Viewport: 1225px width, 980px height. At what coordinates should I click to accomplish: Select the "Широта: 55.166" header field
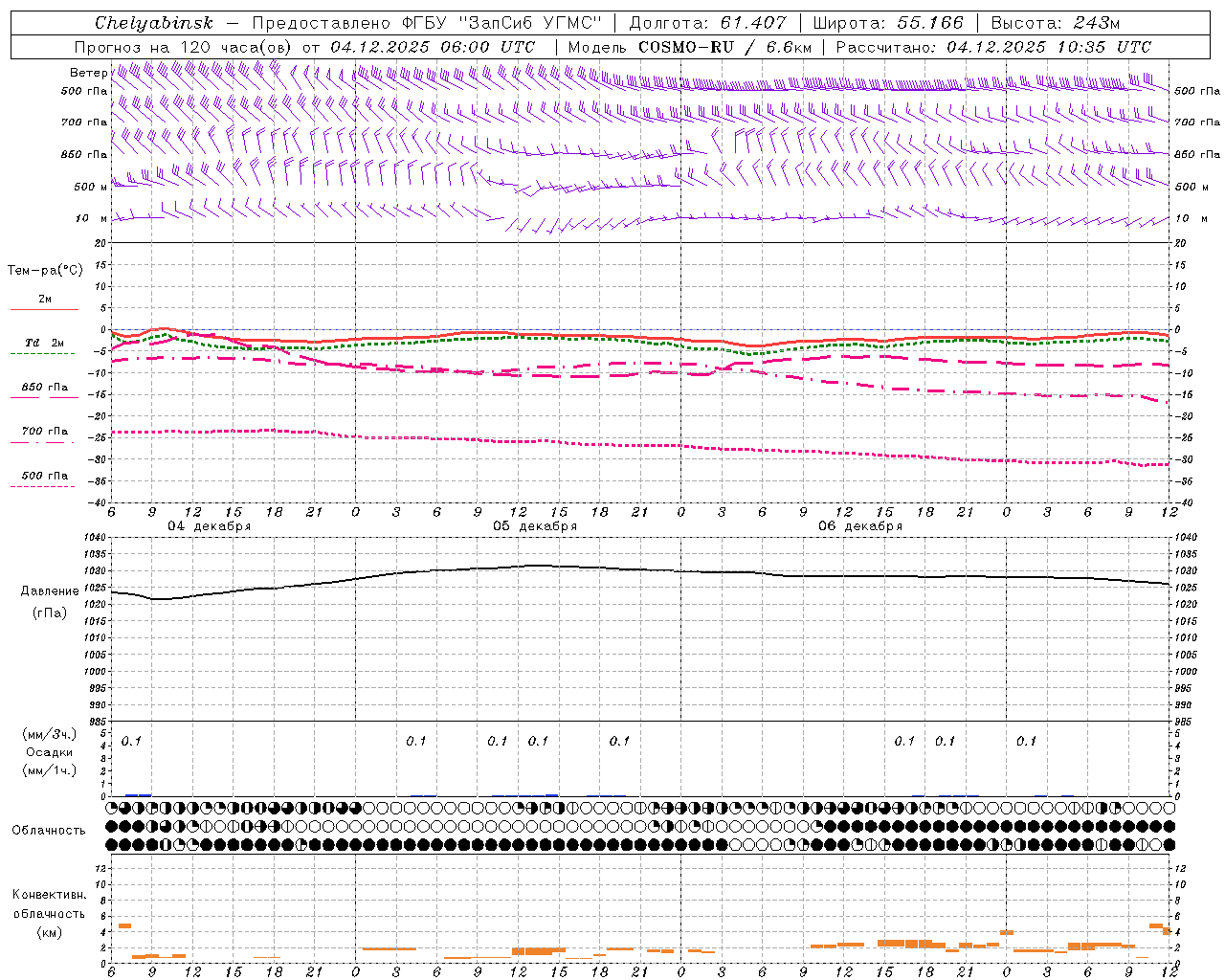[x=888, y=23]
